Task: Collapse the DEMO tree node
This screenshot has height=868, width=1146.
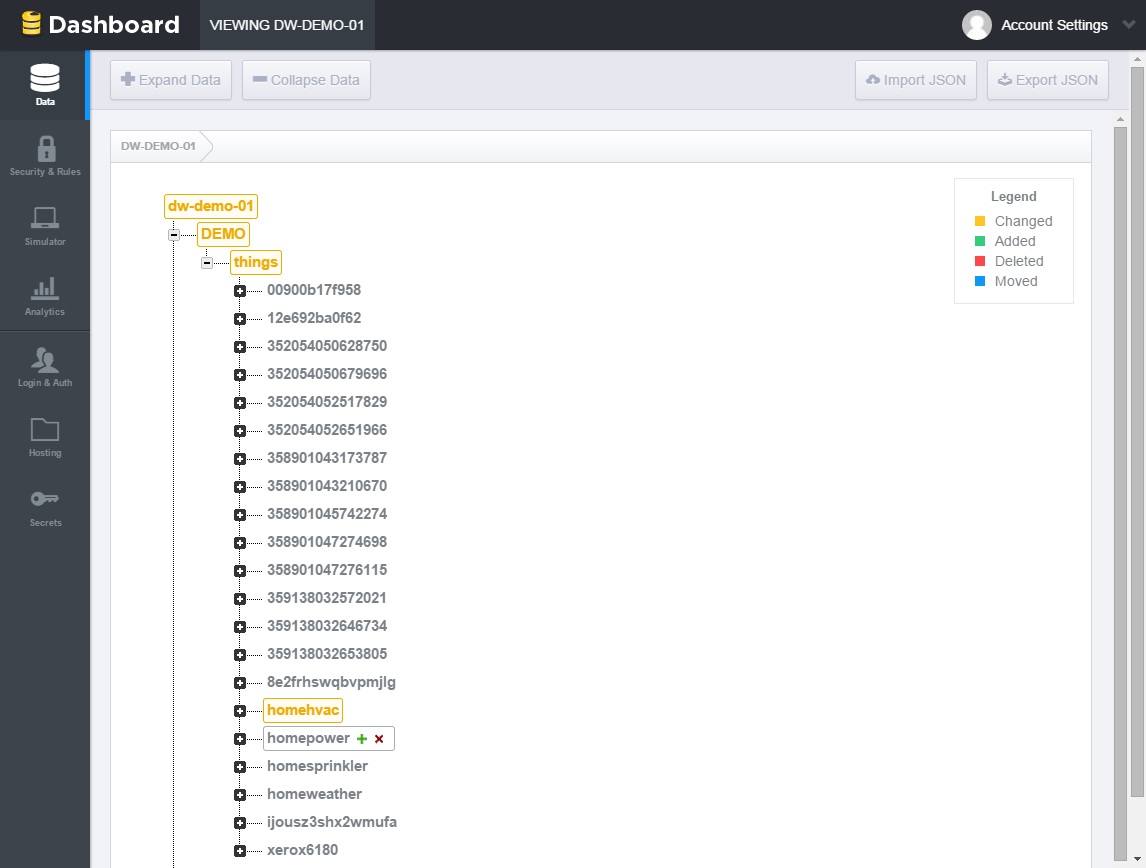Action: [174, 235]
